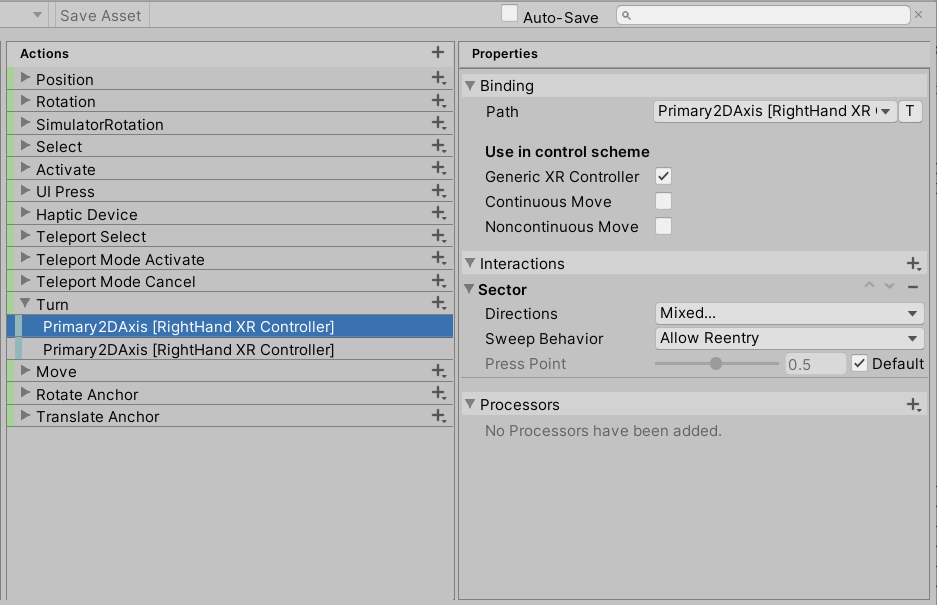Enable Continuous Move control scheme
The width and height of the screenshot is (937, 605).
point(663,201)
